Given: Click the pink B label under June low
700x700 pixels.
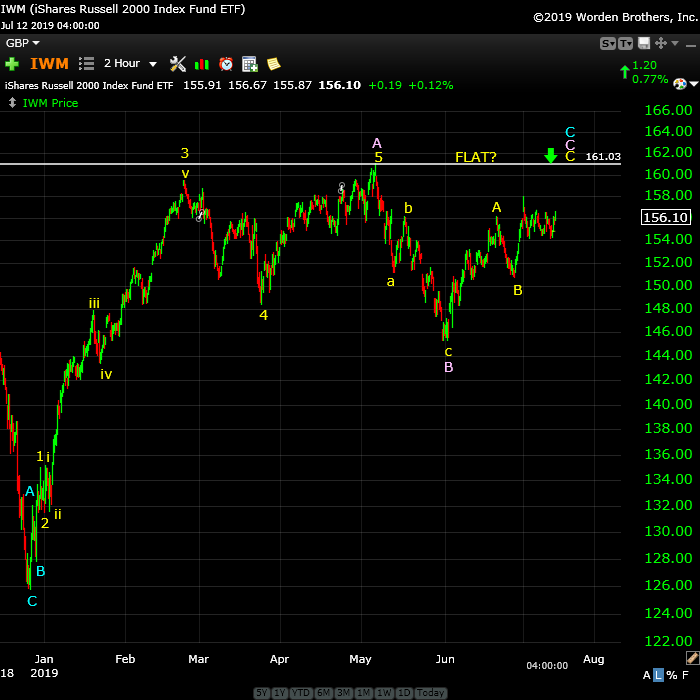Looking at the screenshot, I should [x=449, y=367].
